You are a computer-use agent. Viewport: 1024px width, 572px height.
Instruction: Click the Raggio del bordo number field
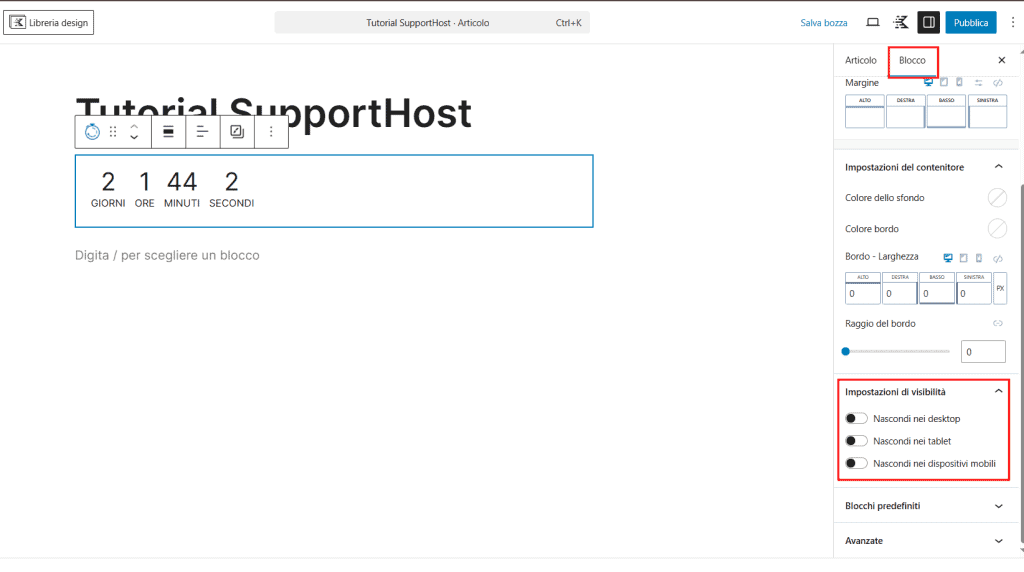pos(983,351)
